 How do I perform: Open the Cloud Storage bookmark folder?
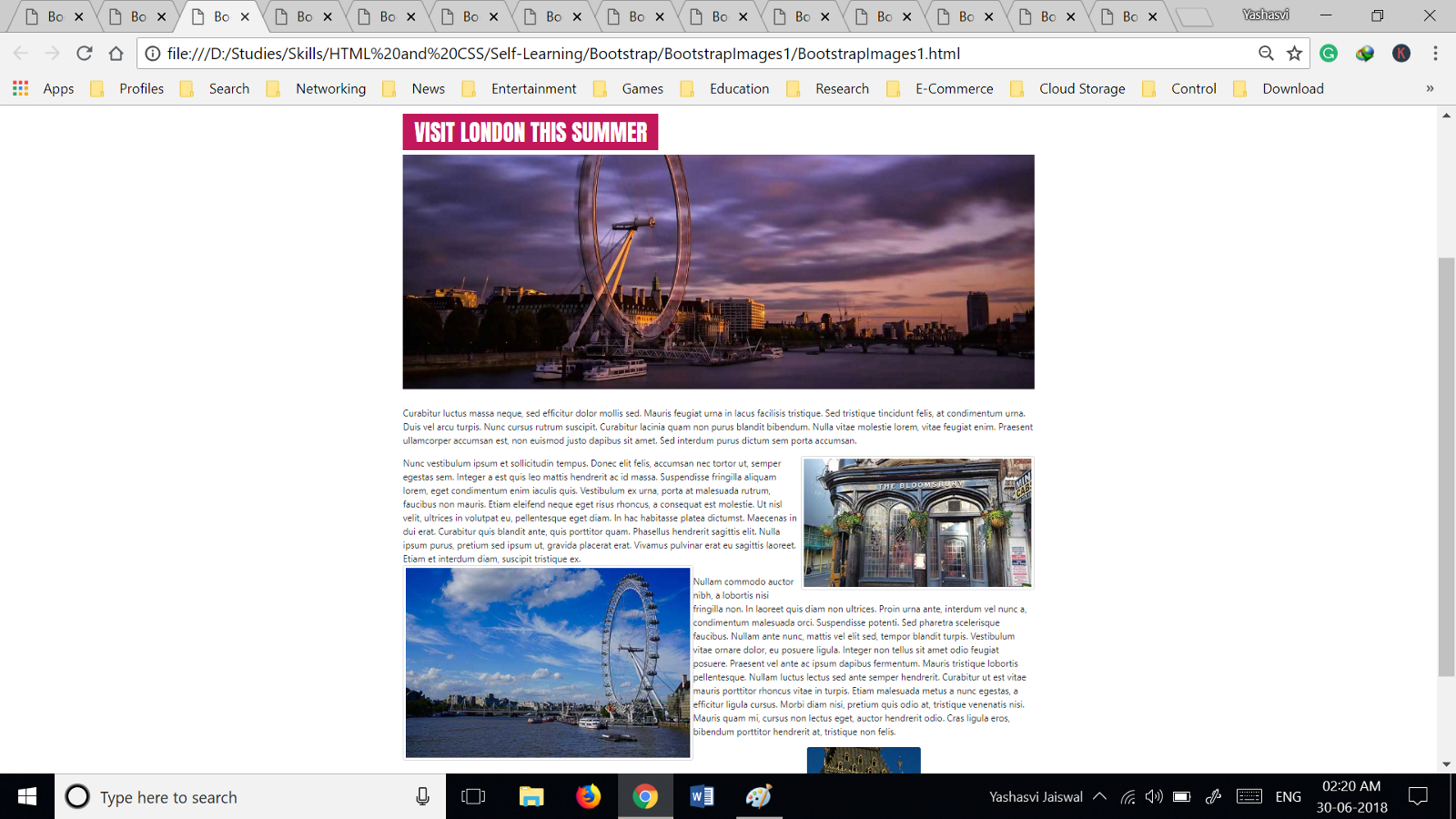(1069, 88)
